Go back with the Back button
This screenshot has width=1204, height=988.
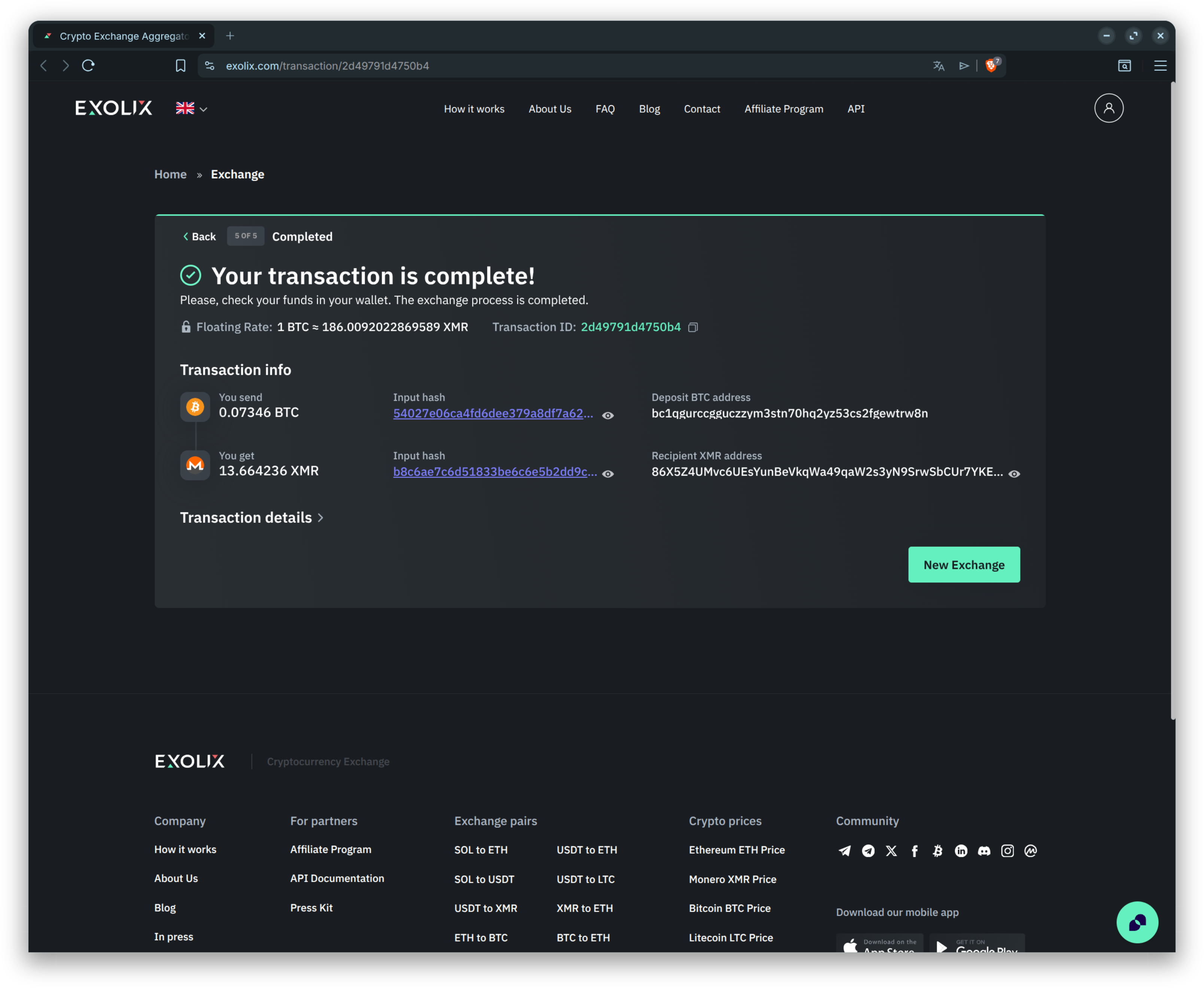click(x=199, y=236)
